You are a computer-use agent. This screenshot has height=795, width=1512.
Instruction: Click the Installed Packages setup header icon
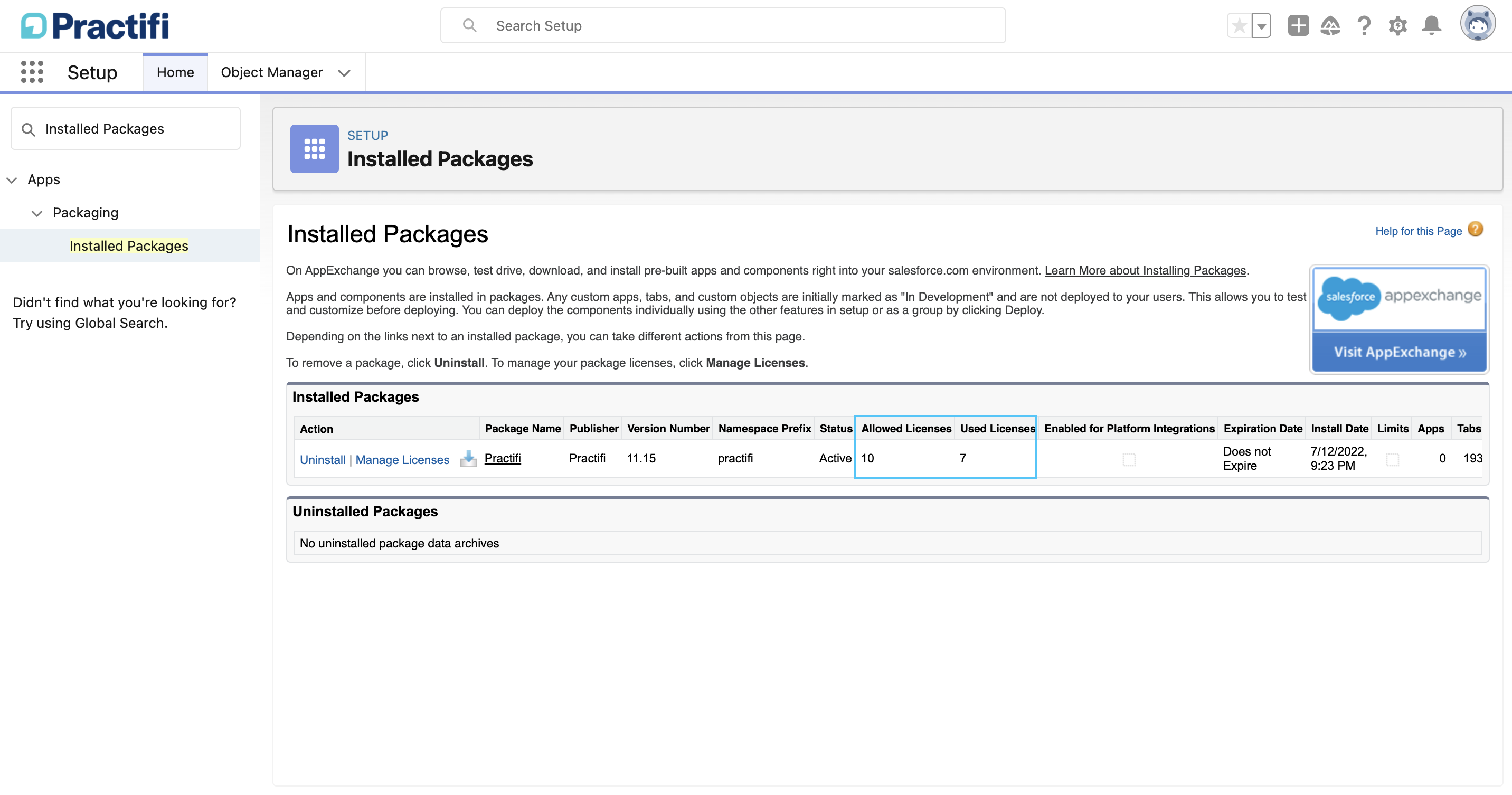tap(314, 148)
